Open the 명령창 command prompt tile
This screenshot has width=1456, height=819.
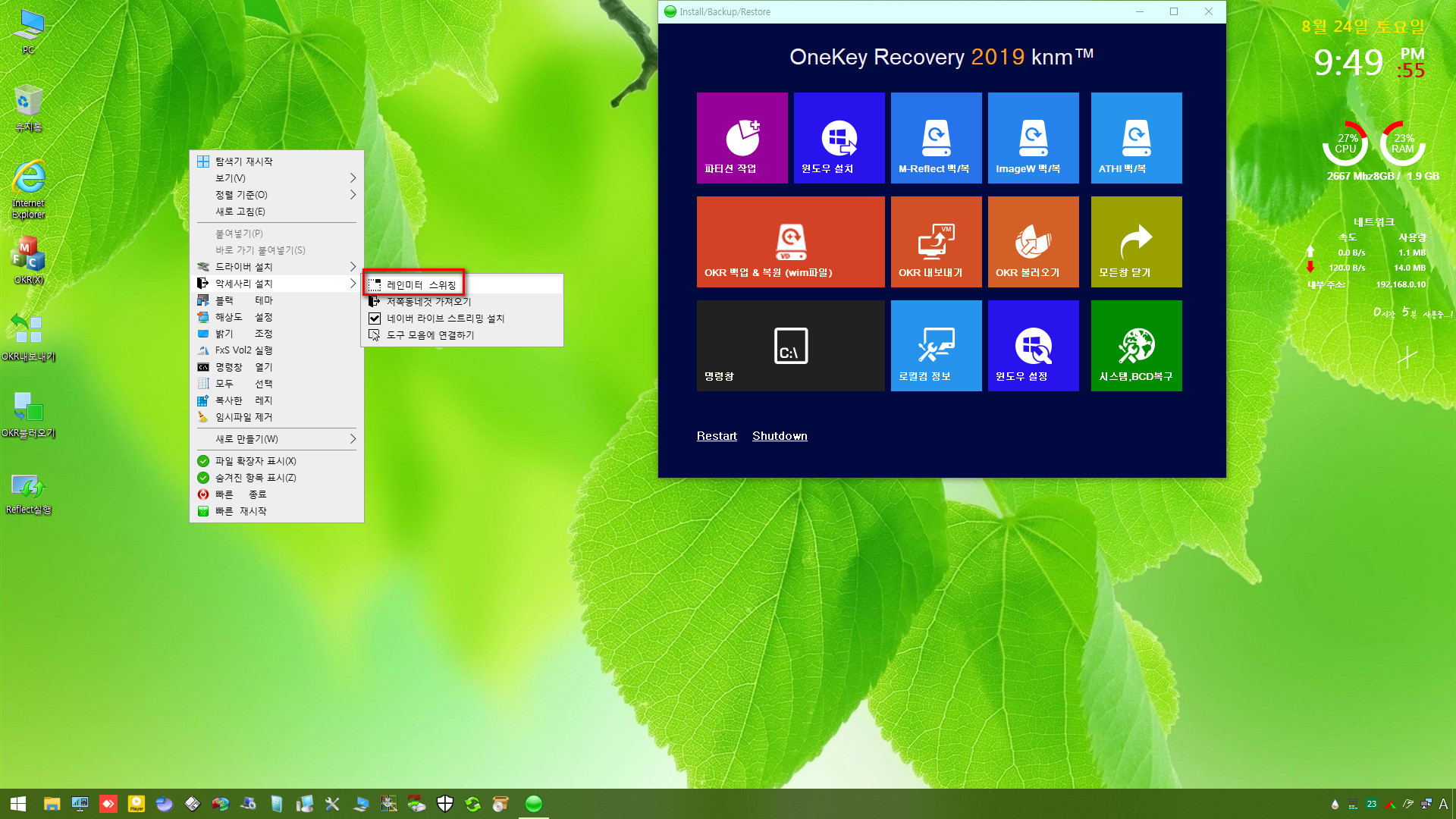click(790, 346)
